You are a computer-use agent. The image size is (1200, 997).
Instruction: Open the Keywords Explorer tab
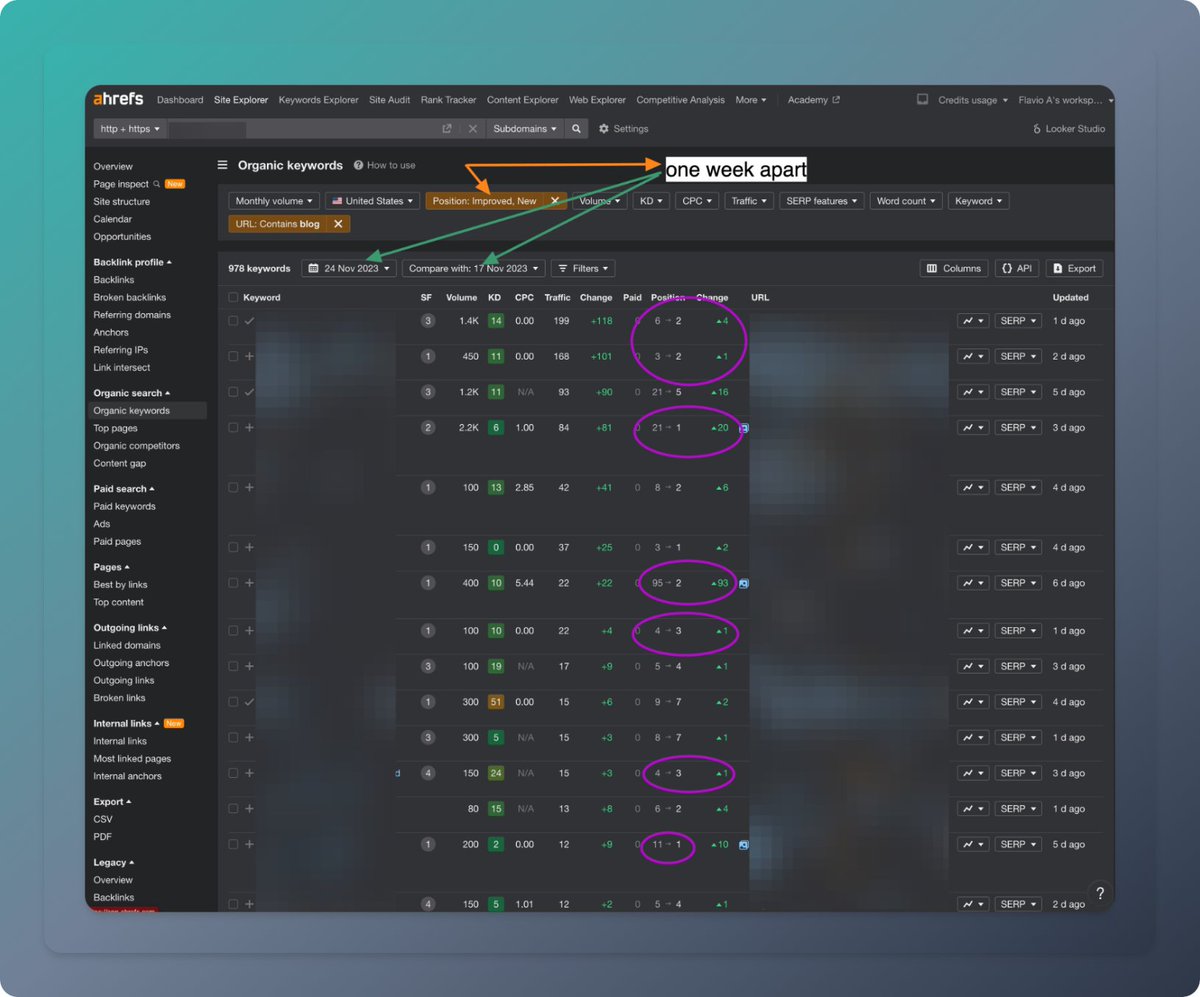(318, 100)
